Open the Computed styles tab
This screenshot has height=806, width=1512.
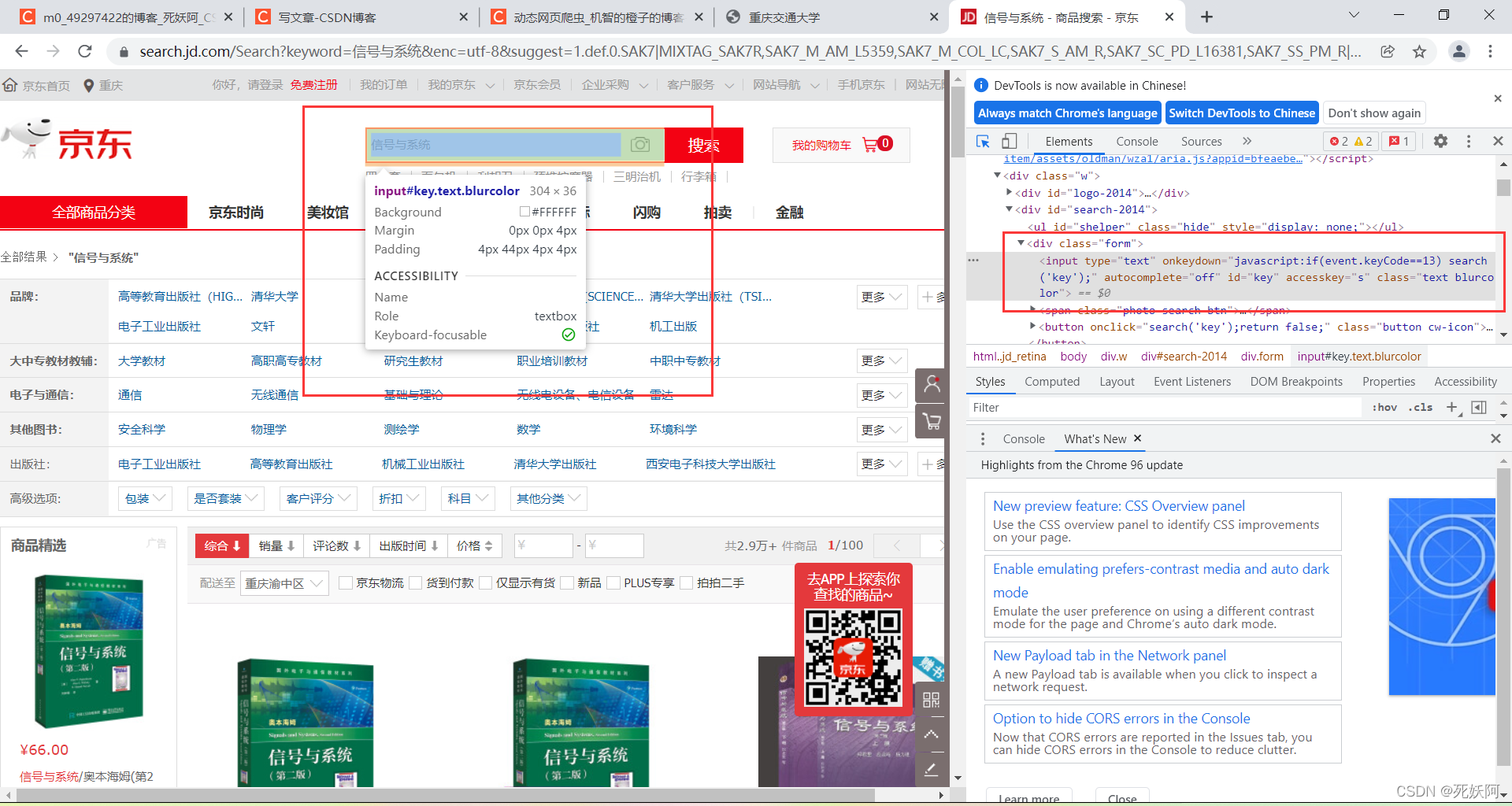(x=1052, y=381)
